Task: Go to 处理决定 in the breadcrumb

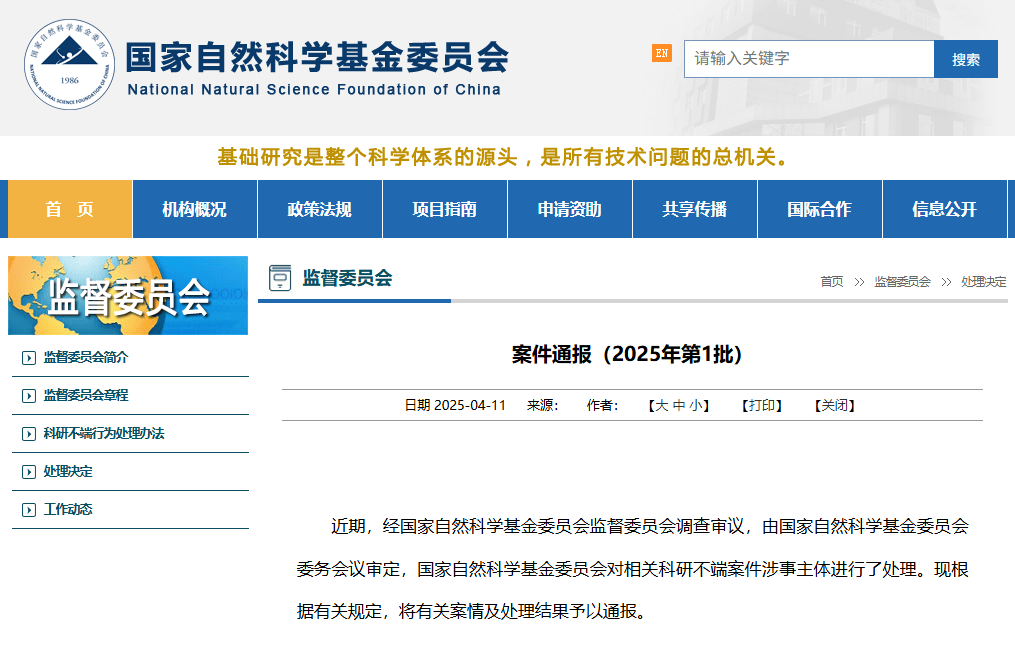Action: pyautogui.click(x=984, y=282)
